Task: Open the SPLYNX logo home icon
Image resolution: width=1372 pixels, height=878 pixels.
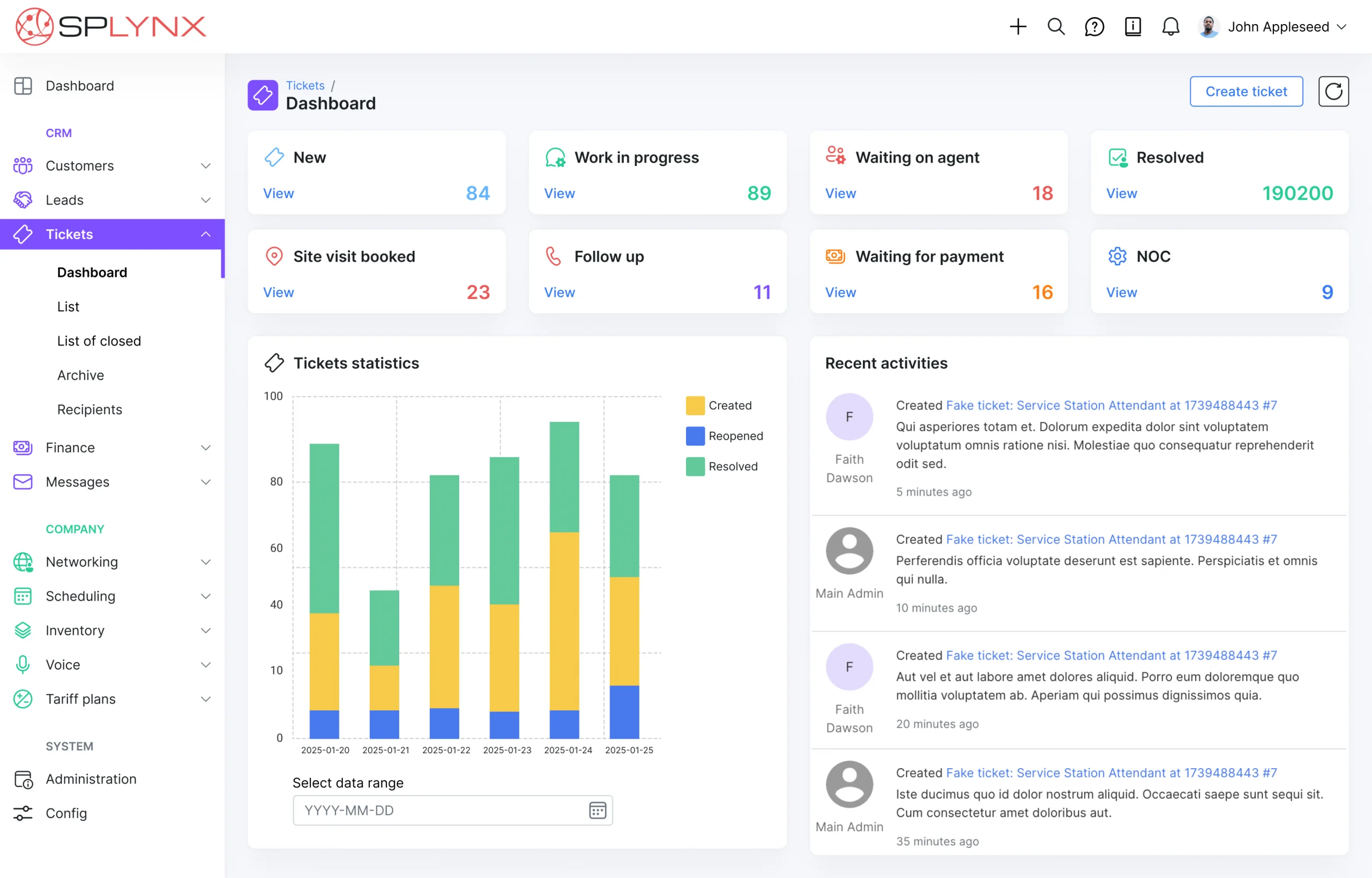Action: coord(34,26)
